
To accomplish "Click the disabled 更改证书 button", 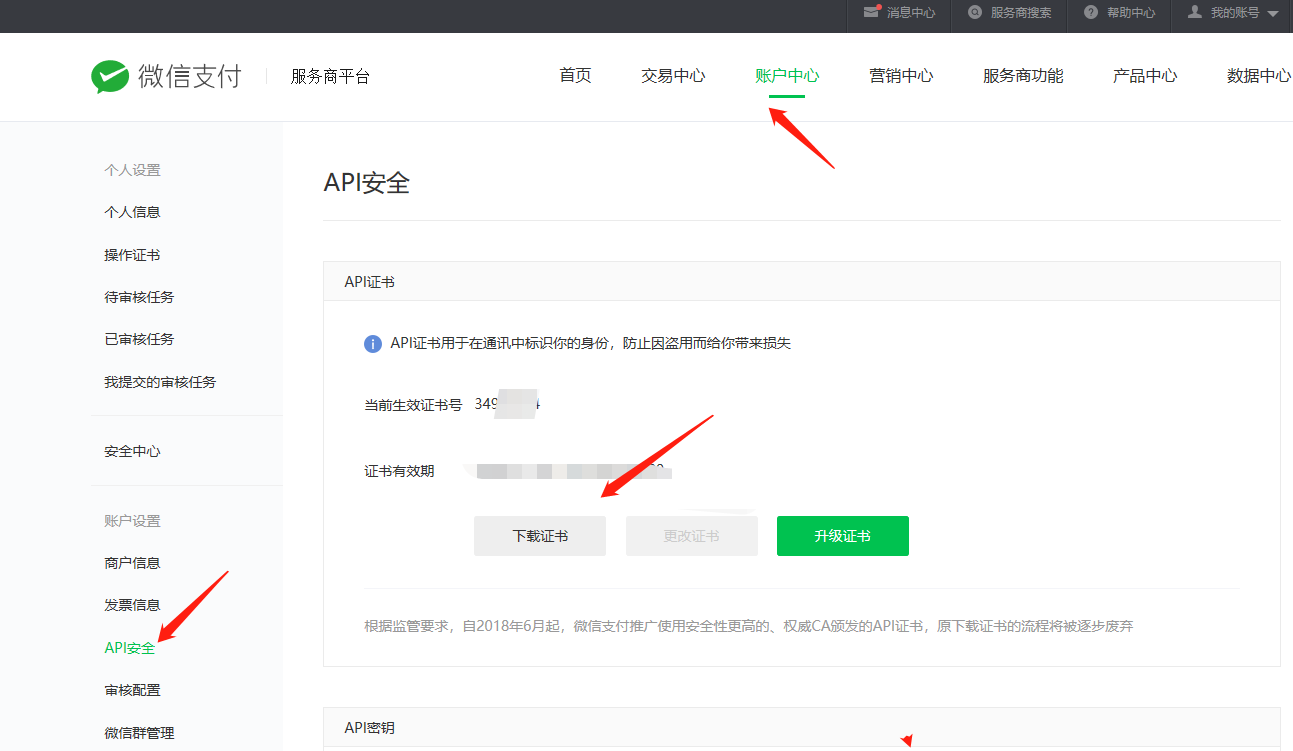I will (691, 536).
